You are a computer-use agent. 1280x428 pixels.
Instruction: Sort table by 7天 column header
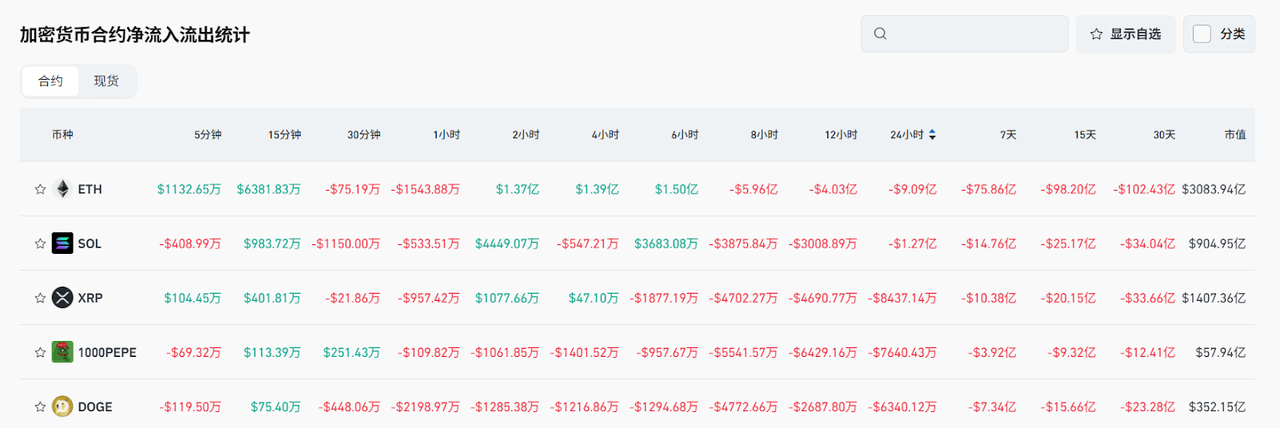click(x=1007, y=135)
